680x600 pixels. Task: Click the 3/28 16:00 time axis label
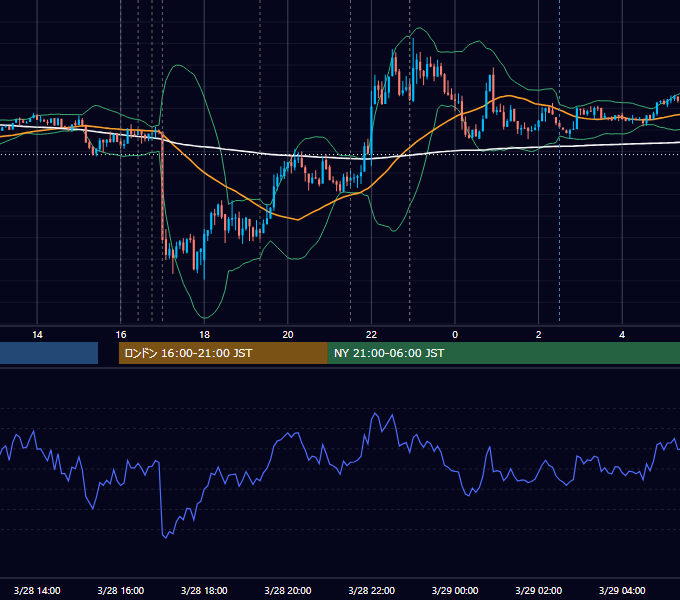click(121, 590)
